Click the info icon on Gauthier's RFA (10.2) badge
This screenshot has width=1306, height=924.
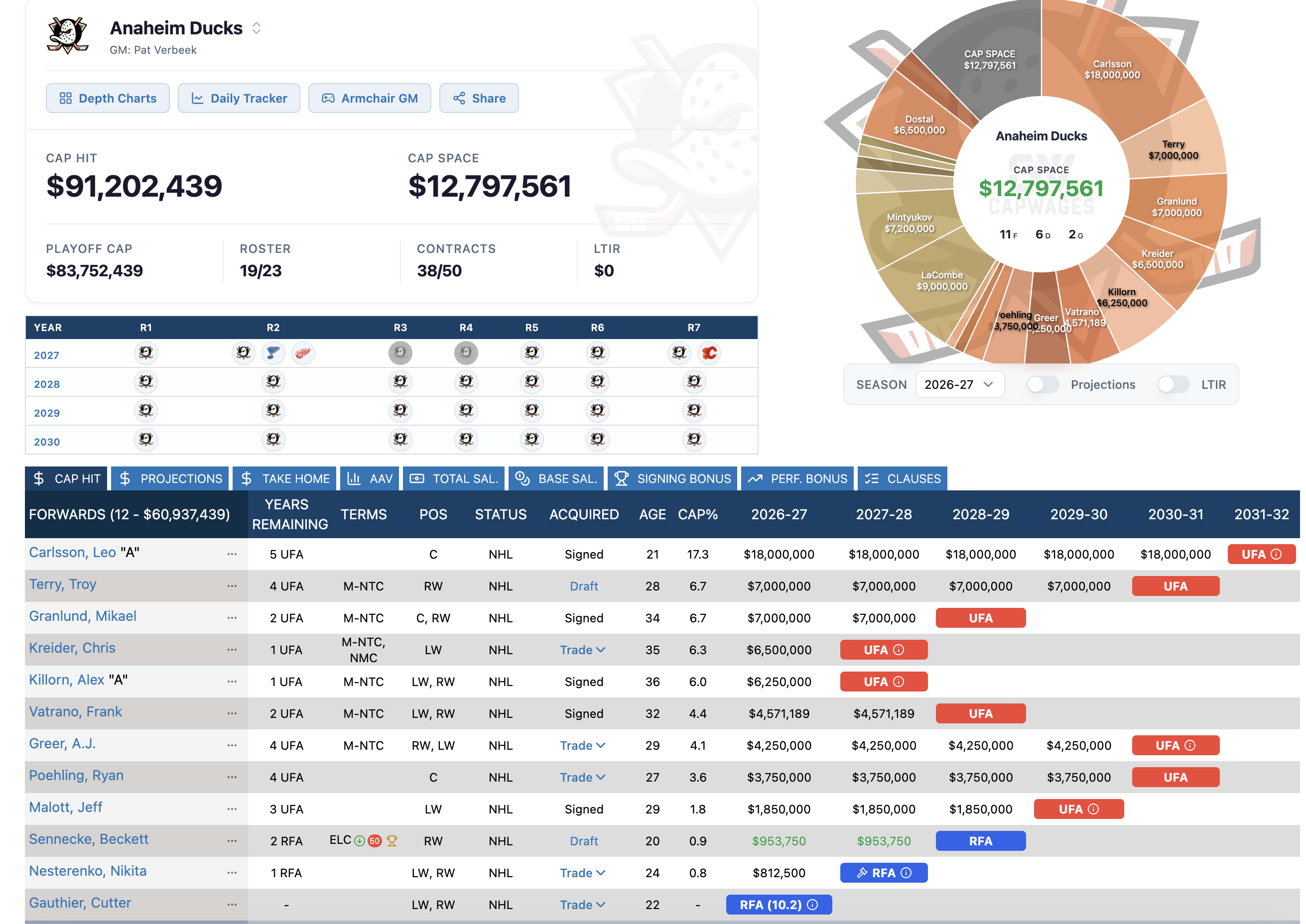click(x=813, y=905)
